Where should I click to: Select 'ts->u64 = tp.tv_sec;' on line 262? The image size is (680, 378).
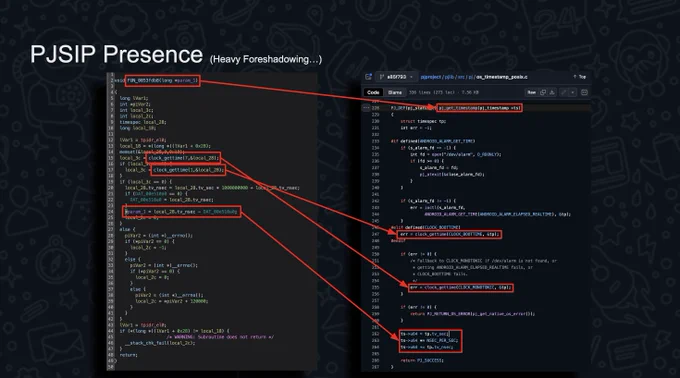coord(425,334)
